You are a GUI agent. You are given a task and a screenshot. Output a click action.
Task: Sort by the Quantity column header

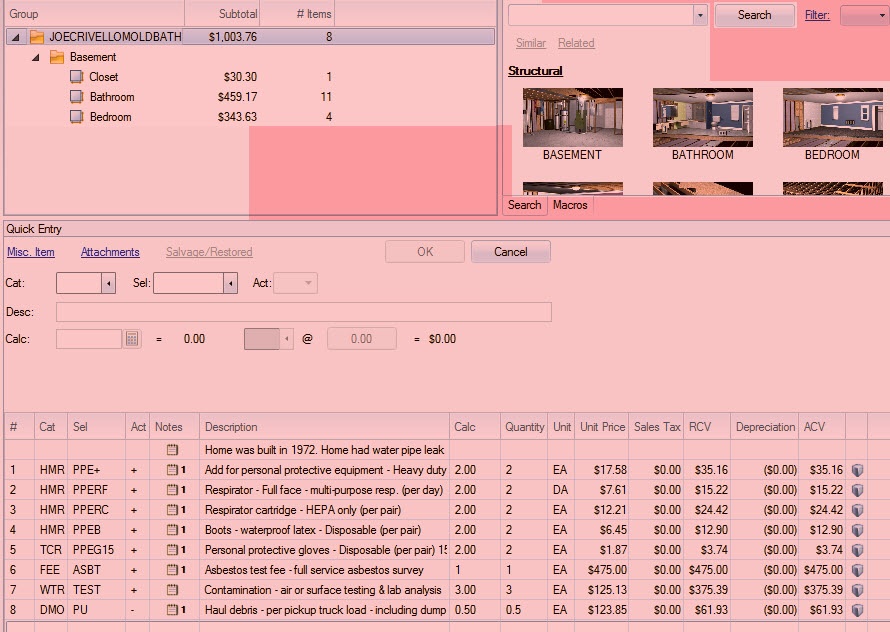(x=524, y=427)
